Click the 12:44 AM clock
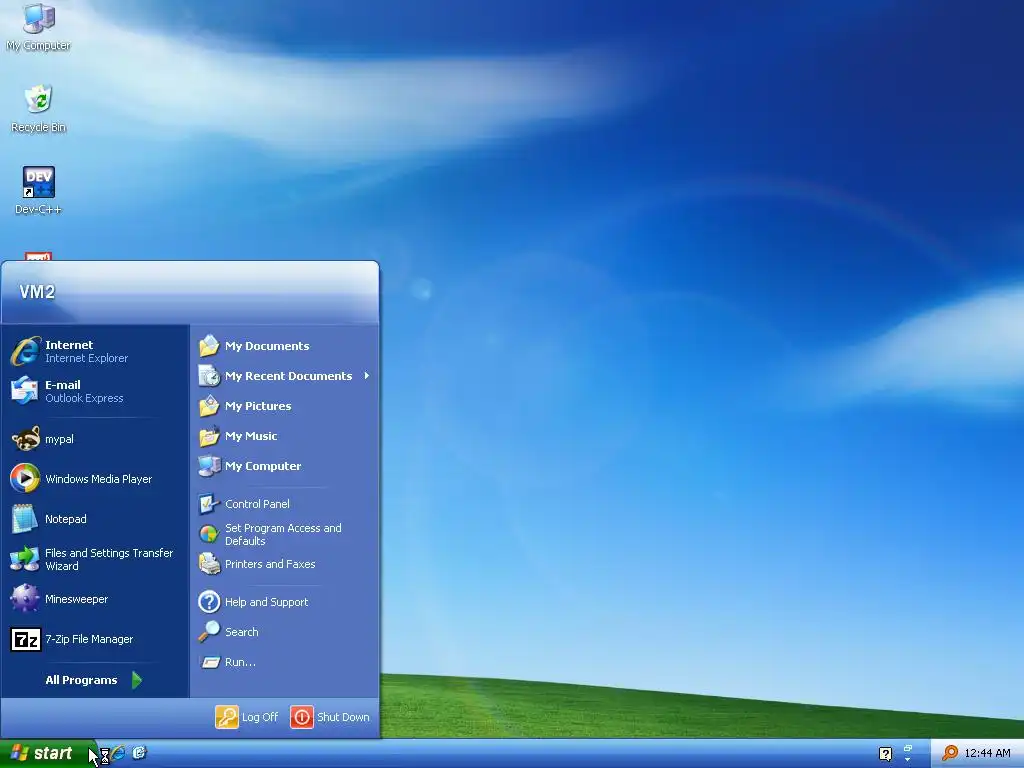Viewport: 1024px width, 768px height. tap(987, 753)
